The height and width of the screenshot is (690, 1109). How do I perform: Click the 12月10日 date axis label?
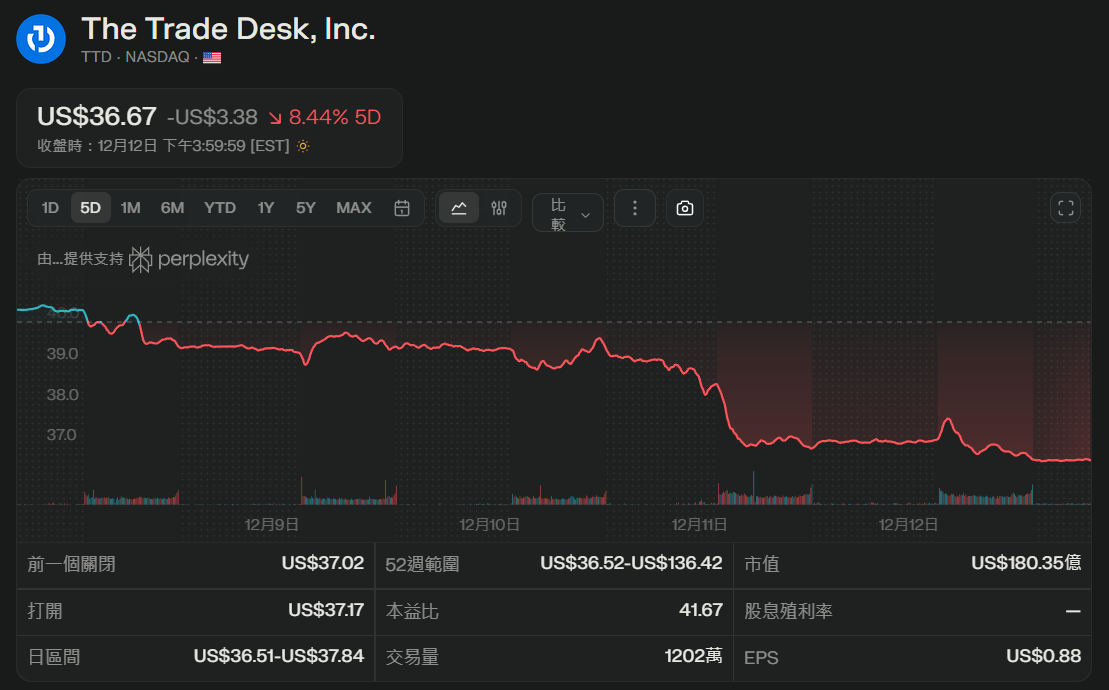[x=489, y=525]
